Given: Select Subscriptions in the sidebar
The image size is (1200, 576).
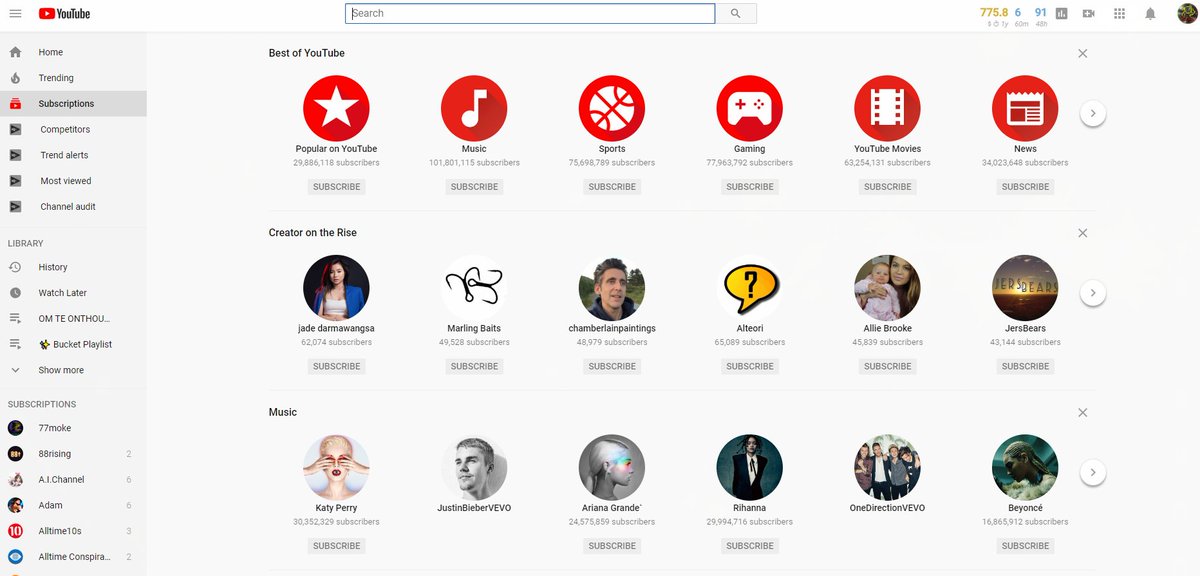Looking at the screenshot, I should pyautogui.click(x=73, y=104).
